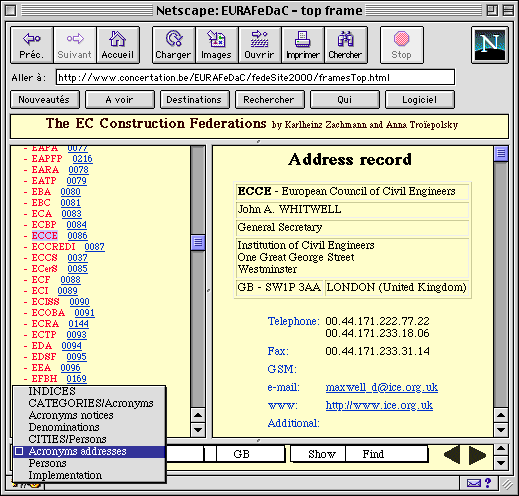Open search with Chercher binoculars

point(346,45)
